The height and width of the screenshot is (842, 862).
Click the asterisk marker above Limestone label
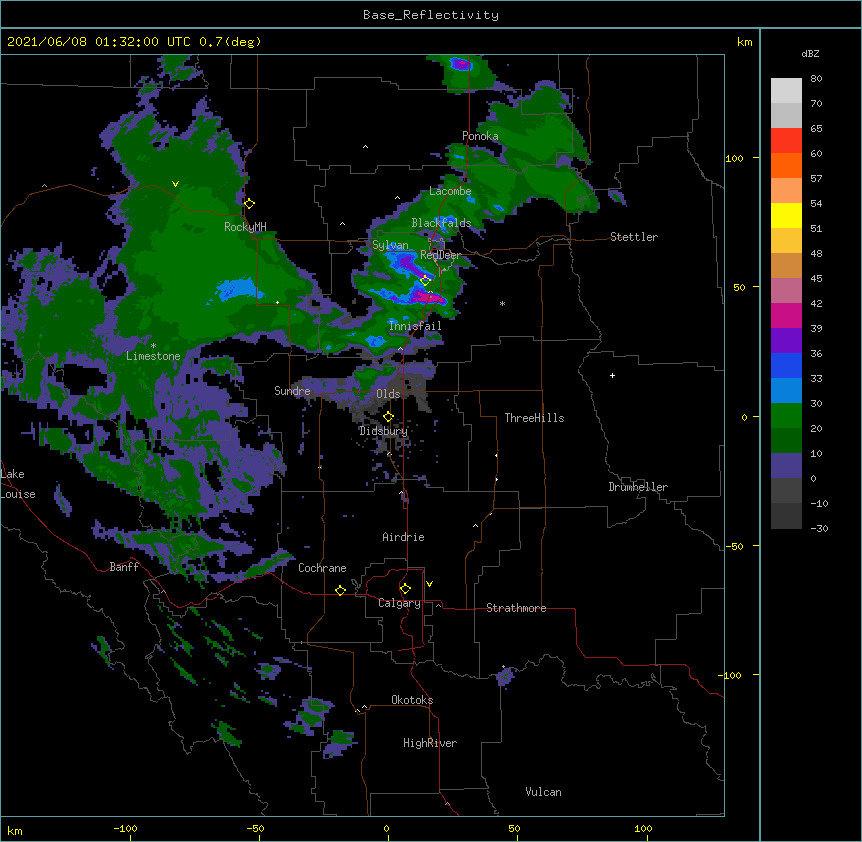click(x=153, y=346)
